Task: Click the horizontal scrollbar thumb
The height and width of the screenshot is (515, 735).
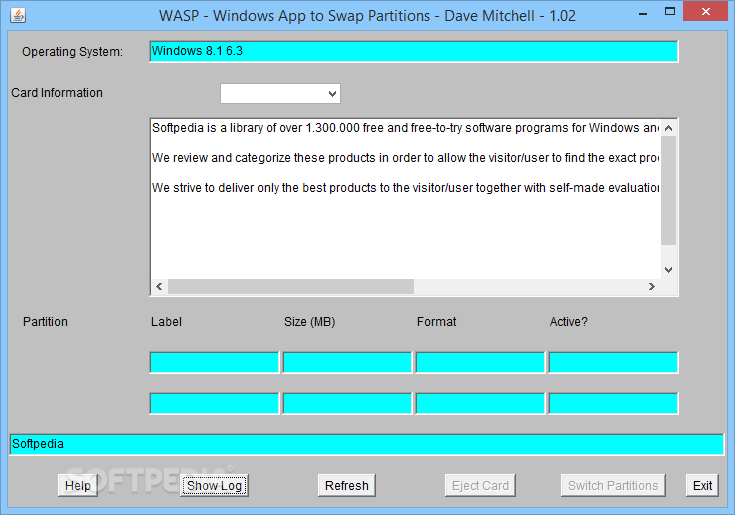Action: click(x=291, y=286)
